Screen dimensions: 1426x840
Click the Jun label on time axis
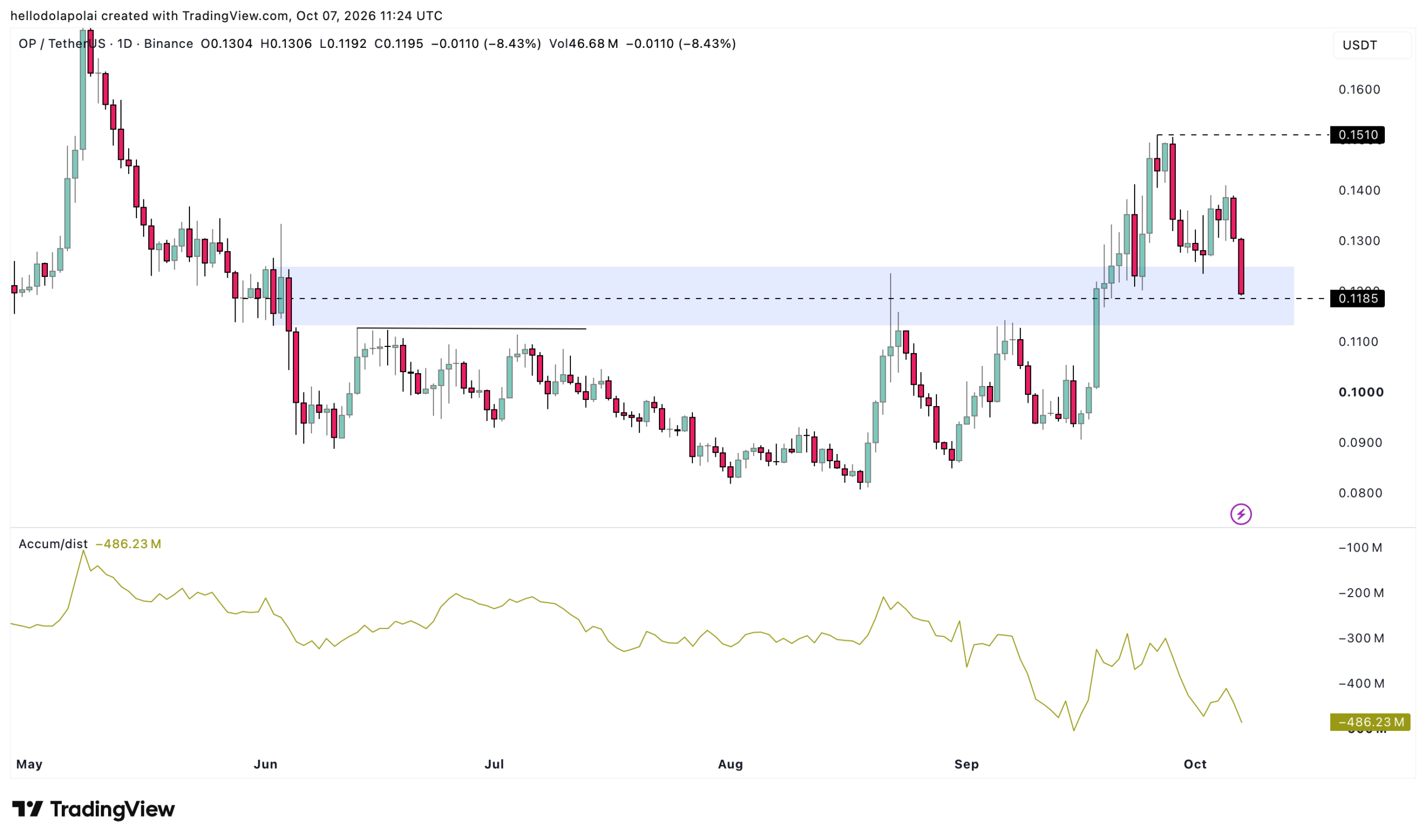(265, 764)
